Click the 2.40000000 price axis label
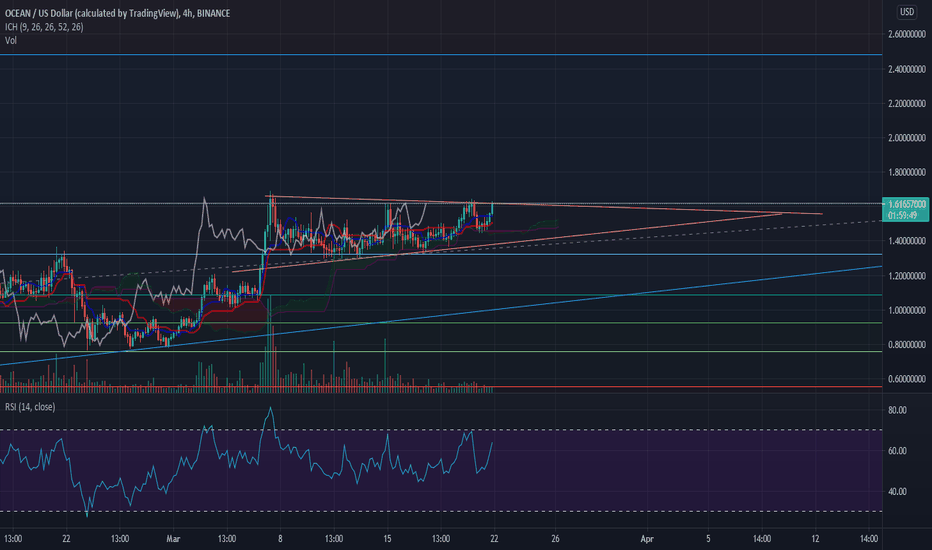This screenshot has width=932, height=550. [x=906, y=69]
